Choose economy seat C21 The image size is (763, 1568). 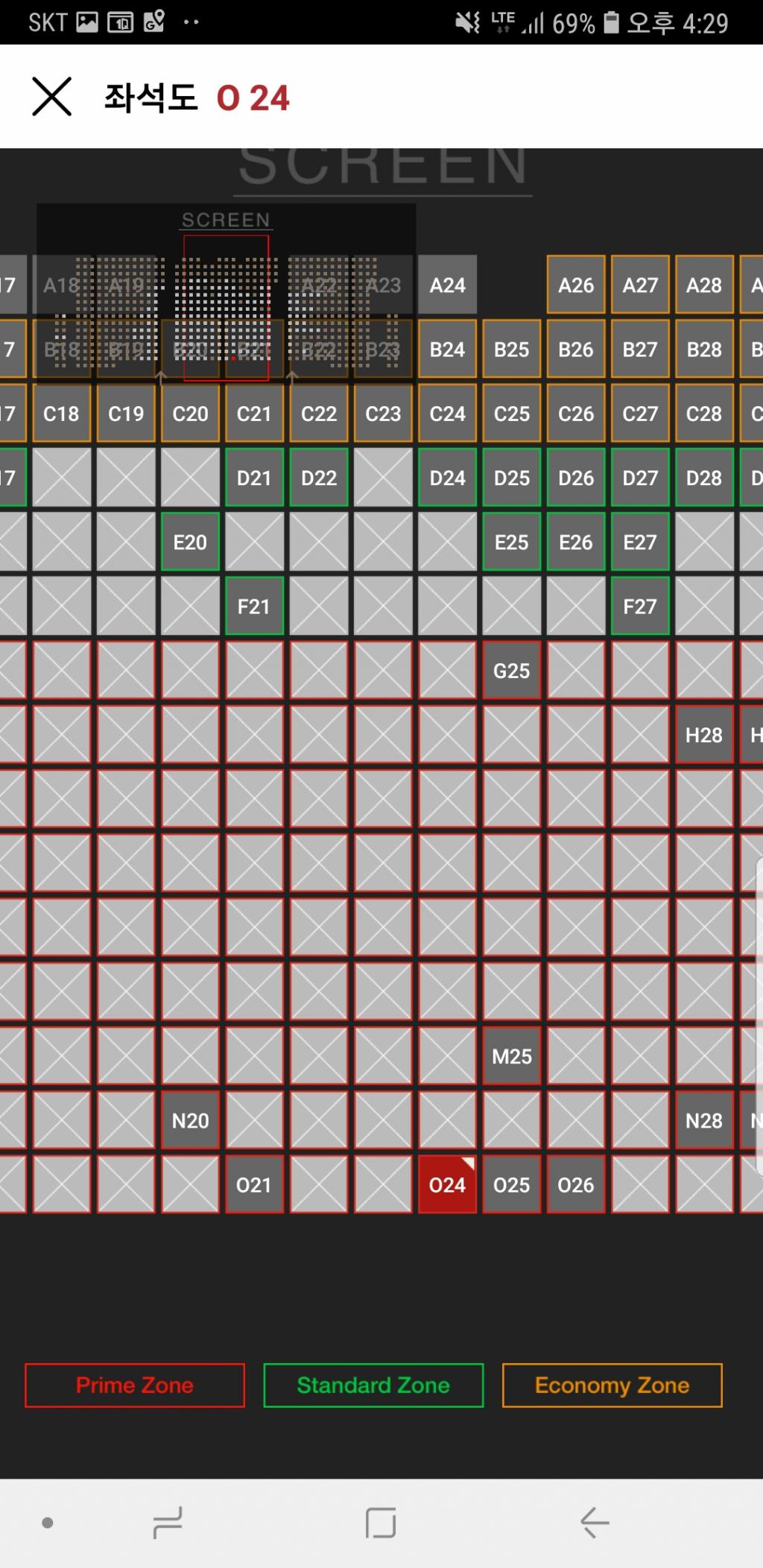[x=254, y=414]
